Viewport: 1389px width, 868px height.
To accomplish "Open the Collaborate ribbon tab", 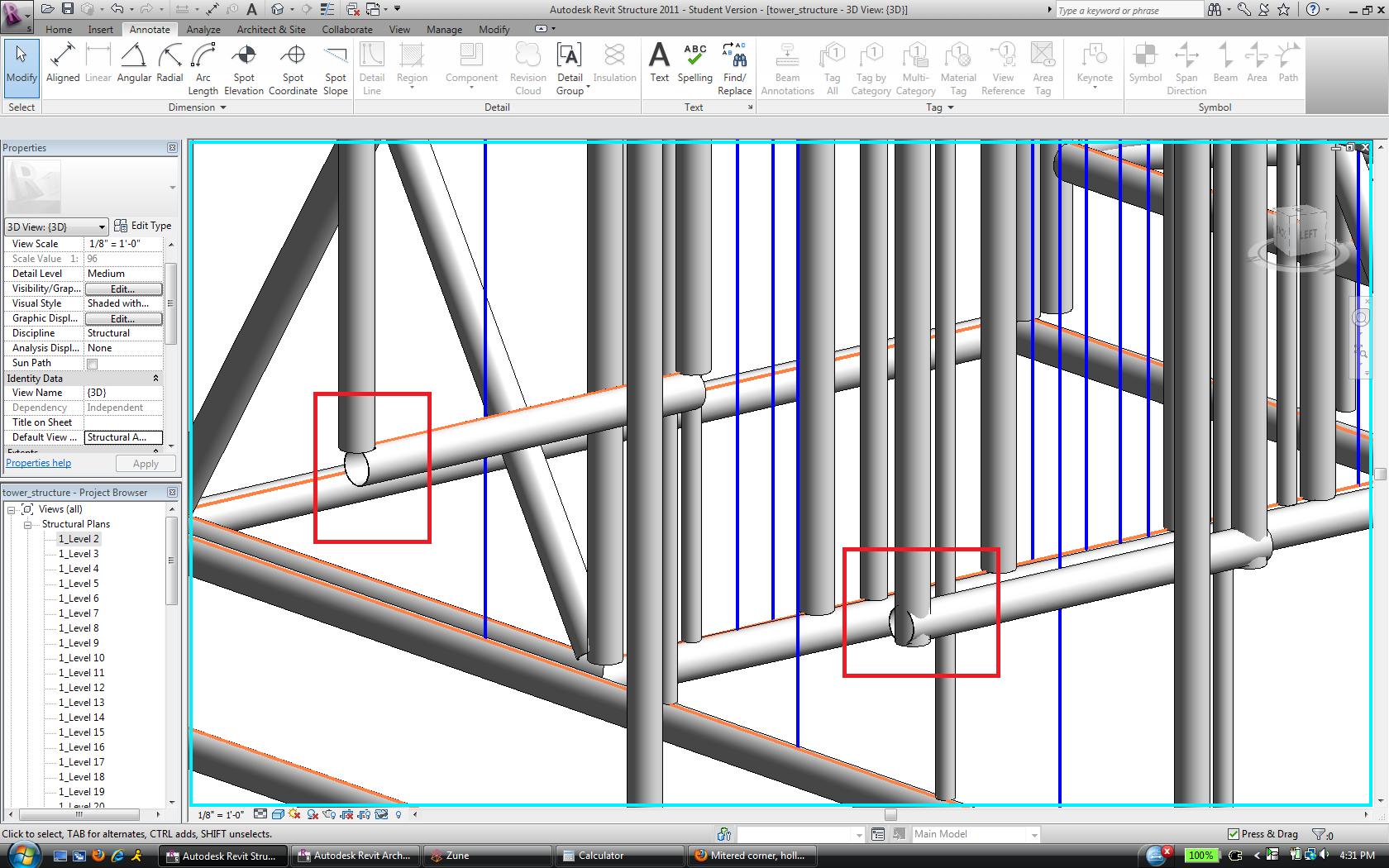I will pyautogui.click(x=346, y=29).
